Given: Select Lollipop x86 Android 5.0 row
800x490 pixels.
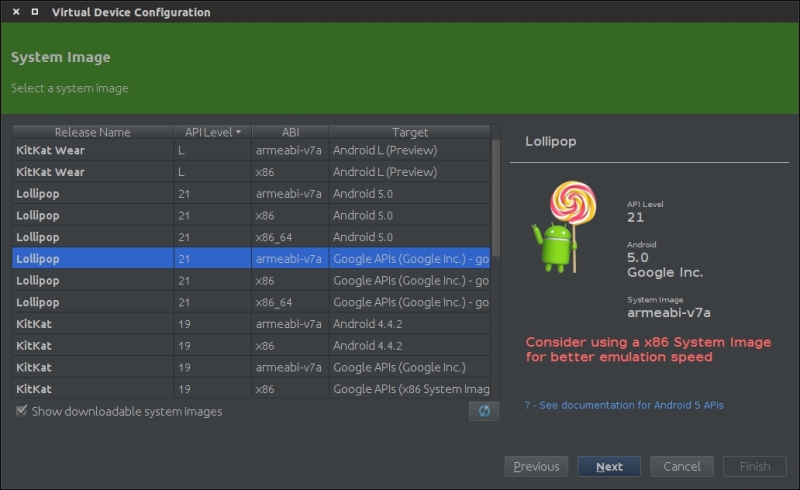Looking at the screenshot, I should [251, 215].
